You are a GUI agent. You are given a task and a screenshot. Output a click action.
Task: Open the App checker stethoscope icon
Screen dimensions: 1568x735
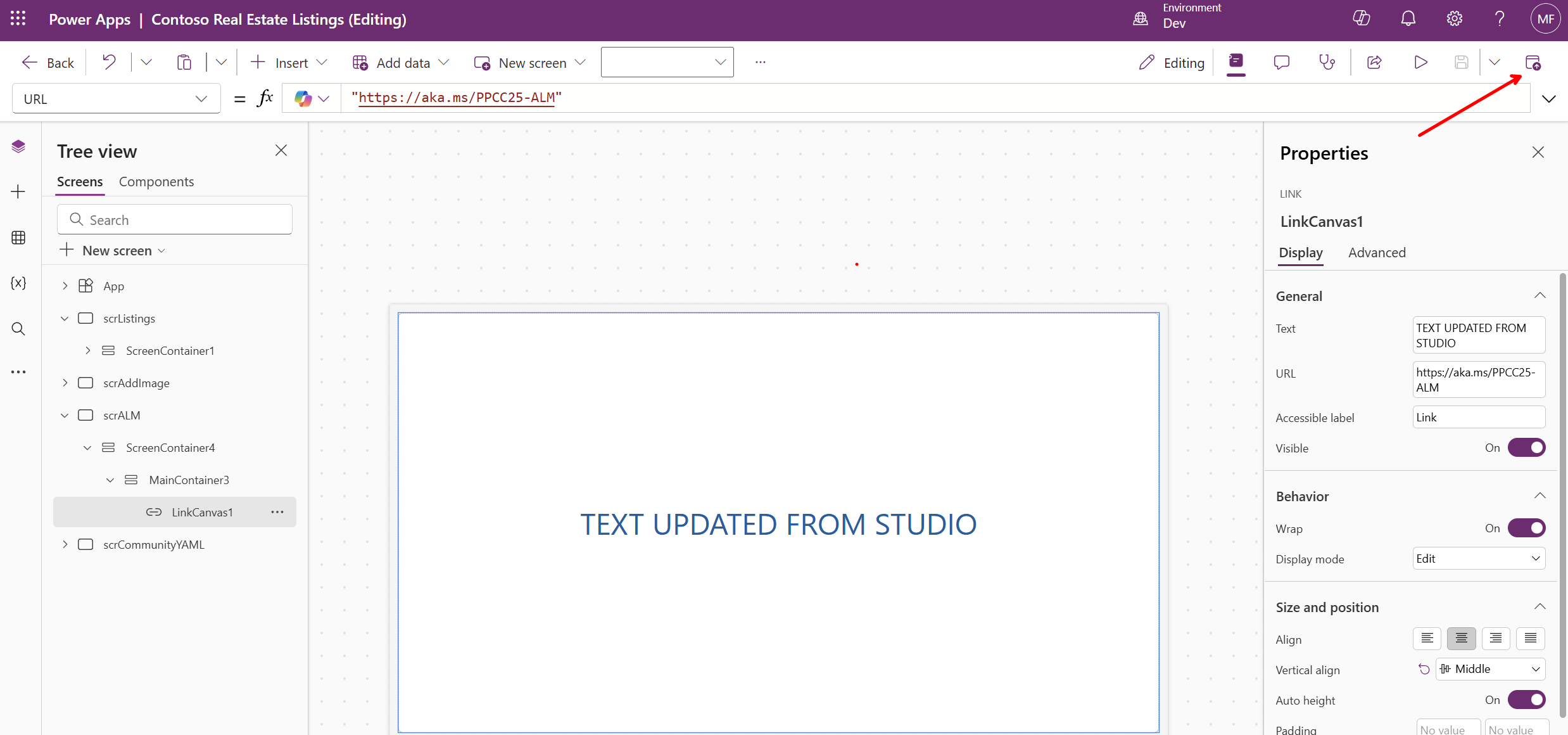click(1326, 62)
